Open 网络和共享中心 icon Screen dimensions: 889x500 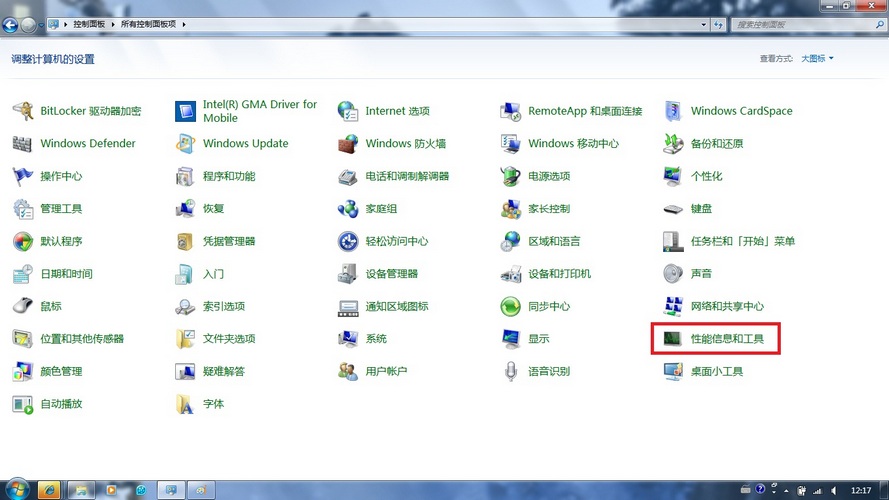pos(673,306)
